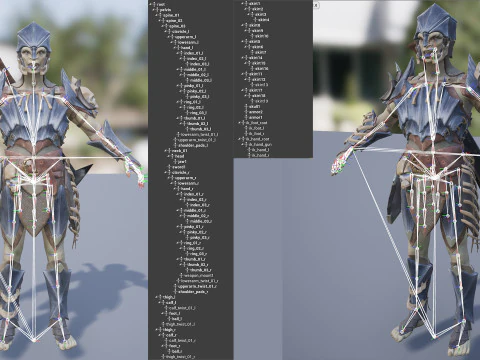Click the bone icon beside hand_r
480x360 pixels.
179,189
